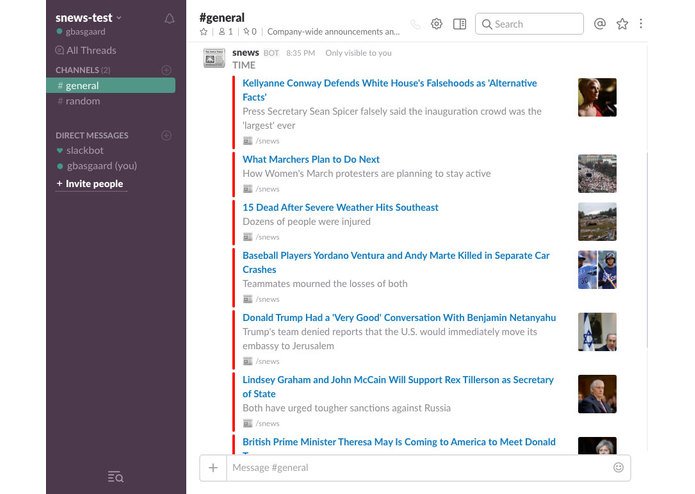Viewport: 695px width, 494px height.
Task: Open more items vertical dots menu
Action: pos(641,23)
